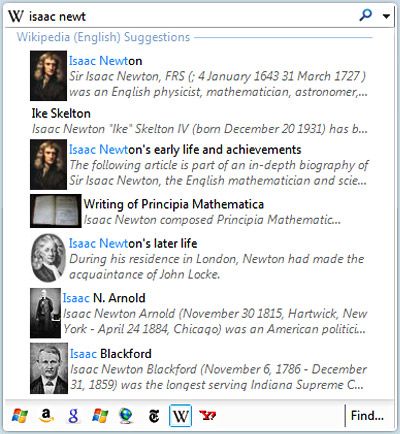
Task: Click the magnifying glass search icon
Action: coord(365,15)
